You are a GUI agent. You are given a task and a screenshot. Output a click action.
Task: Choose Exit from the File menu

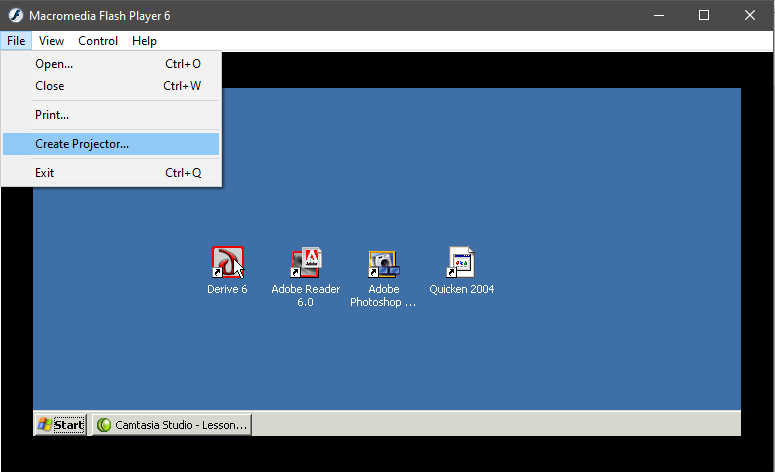coord(111,172)
